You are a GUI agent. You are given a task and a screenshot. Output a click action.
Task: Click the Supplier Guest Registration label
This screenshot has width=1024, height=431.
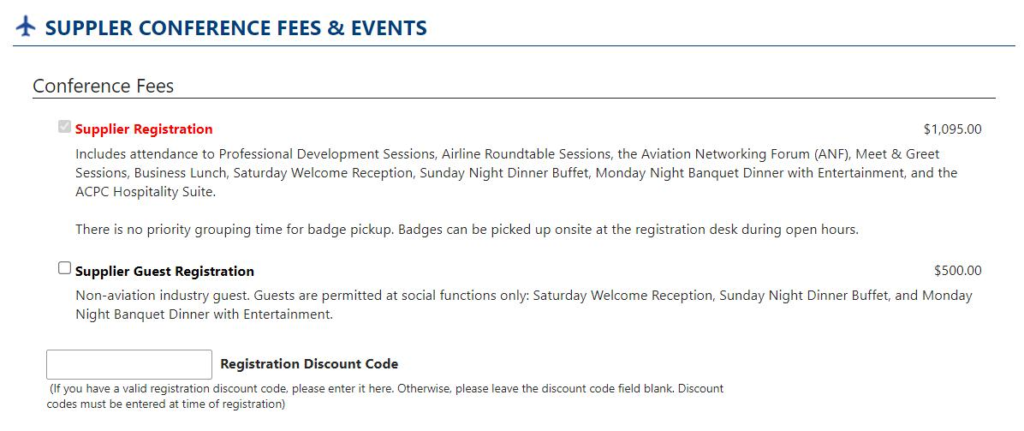[165, 271]
